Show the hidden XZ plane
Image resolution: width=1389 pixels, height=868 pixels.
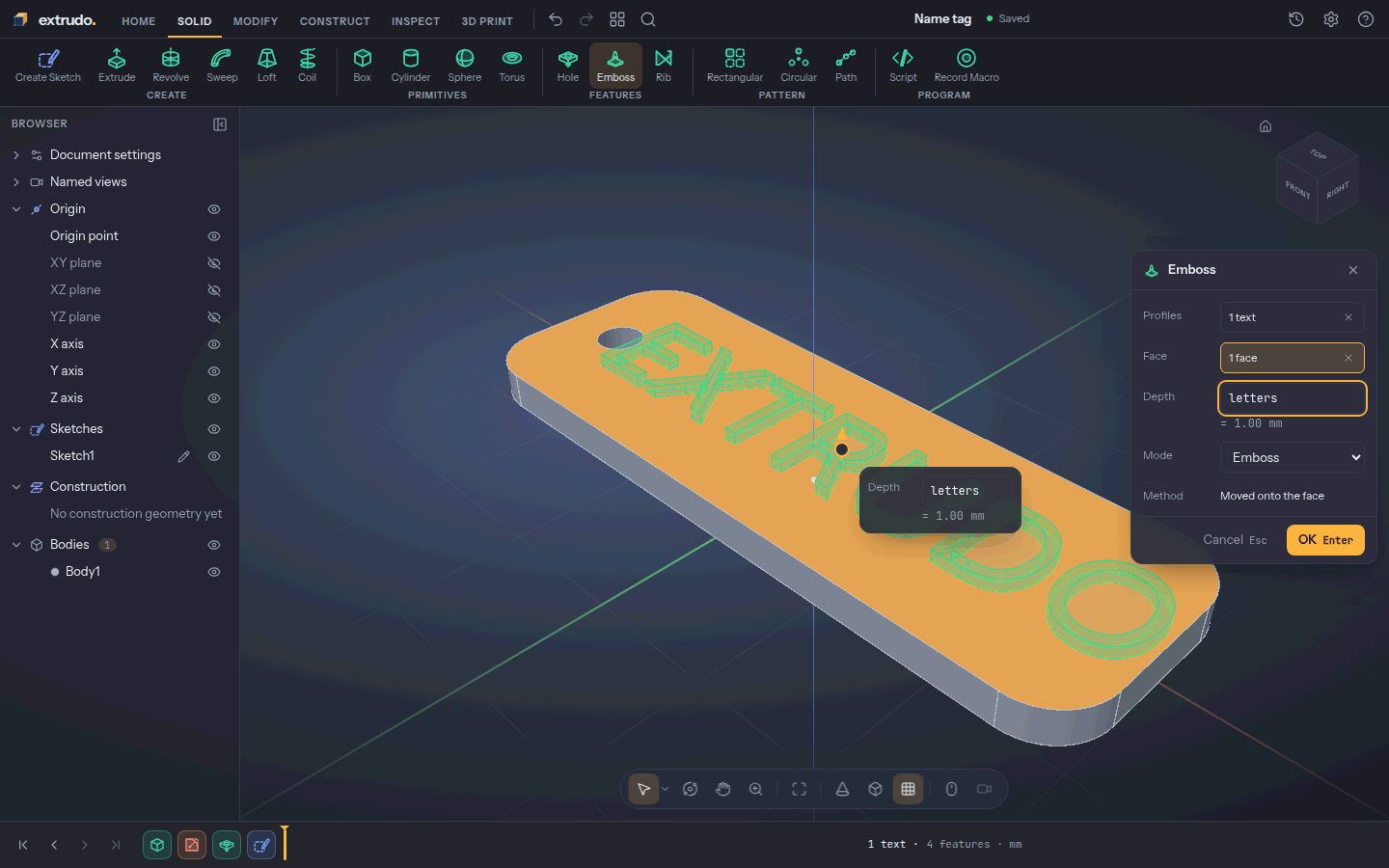(x=214, y=290)
